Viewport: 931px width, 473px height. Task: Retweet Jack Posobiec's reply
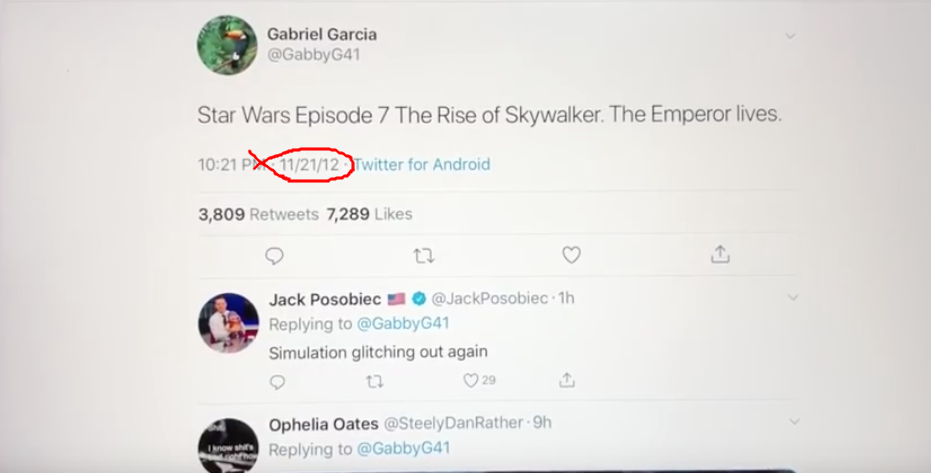coord(374,381)
